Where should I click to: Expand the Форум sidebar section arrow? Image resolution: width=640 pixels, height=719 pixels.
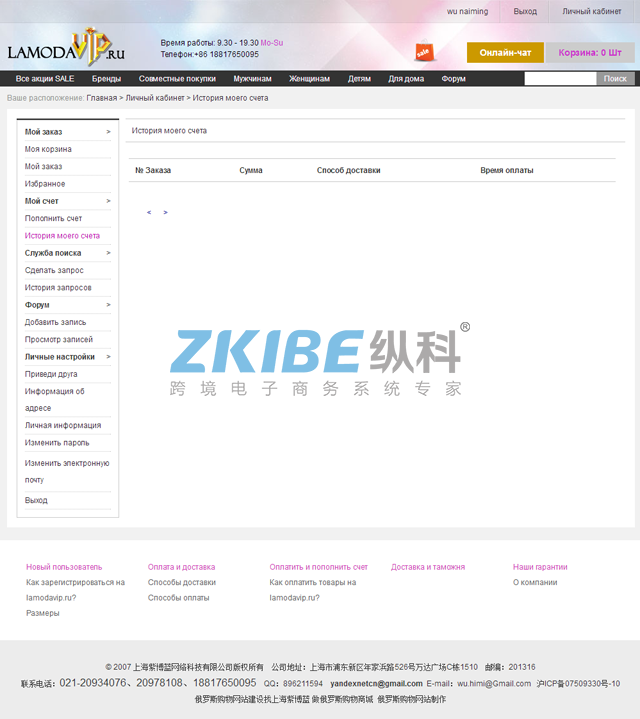coord(109,305)
